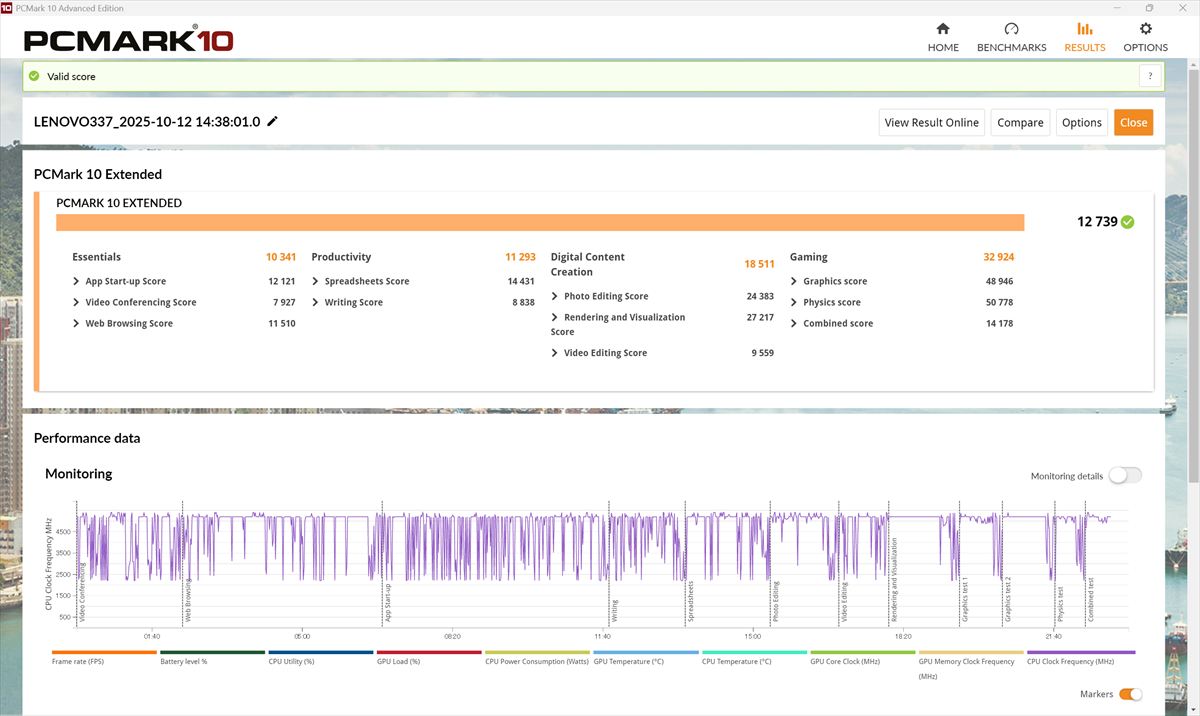The image size is (1200, 716).
Task: Enable the Monitoring details toggle
Action: [1124, 476]
